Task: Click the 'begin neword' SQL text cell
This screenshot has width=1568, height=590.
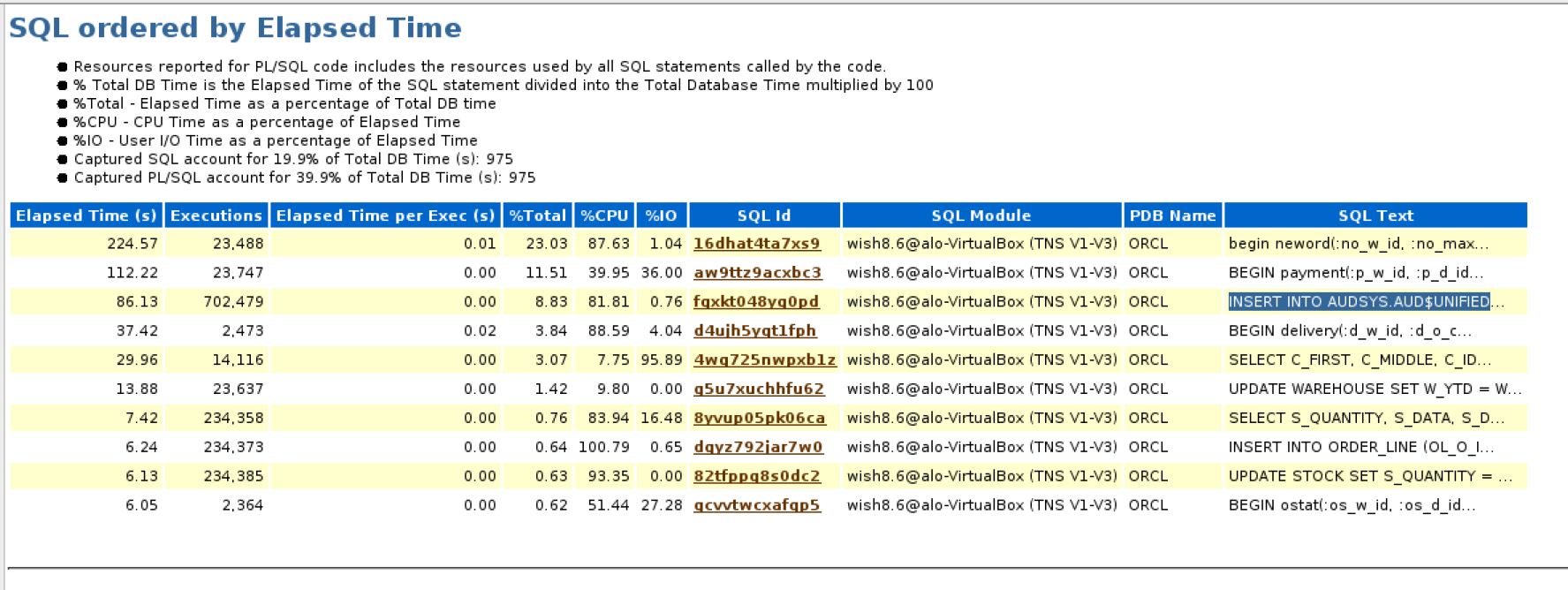Action: pyautogui.click(x=1358, y=244)
